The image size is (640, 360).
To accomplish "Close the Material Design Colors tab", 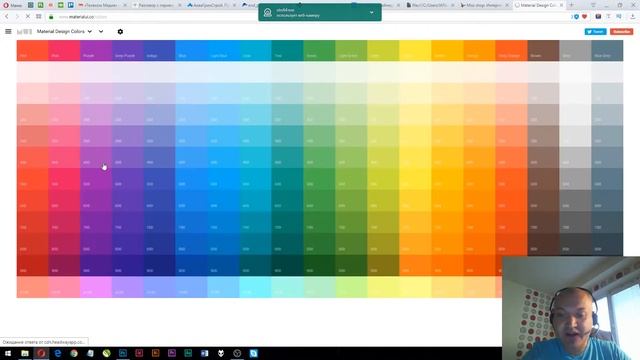I will point(561,5).
